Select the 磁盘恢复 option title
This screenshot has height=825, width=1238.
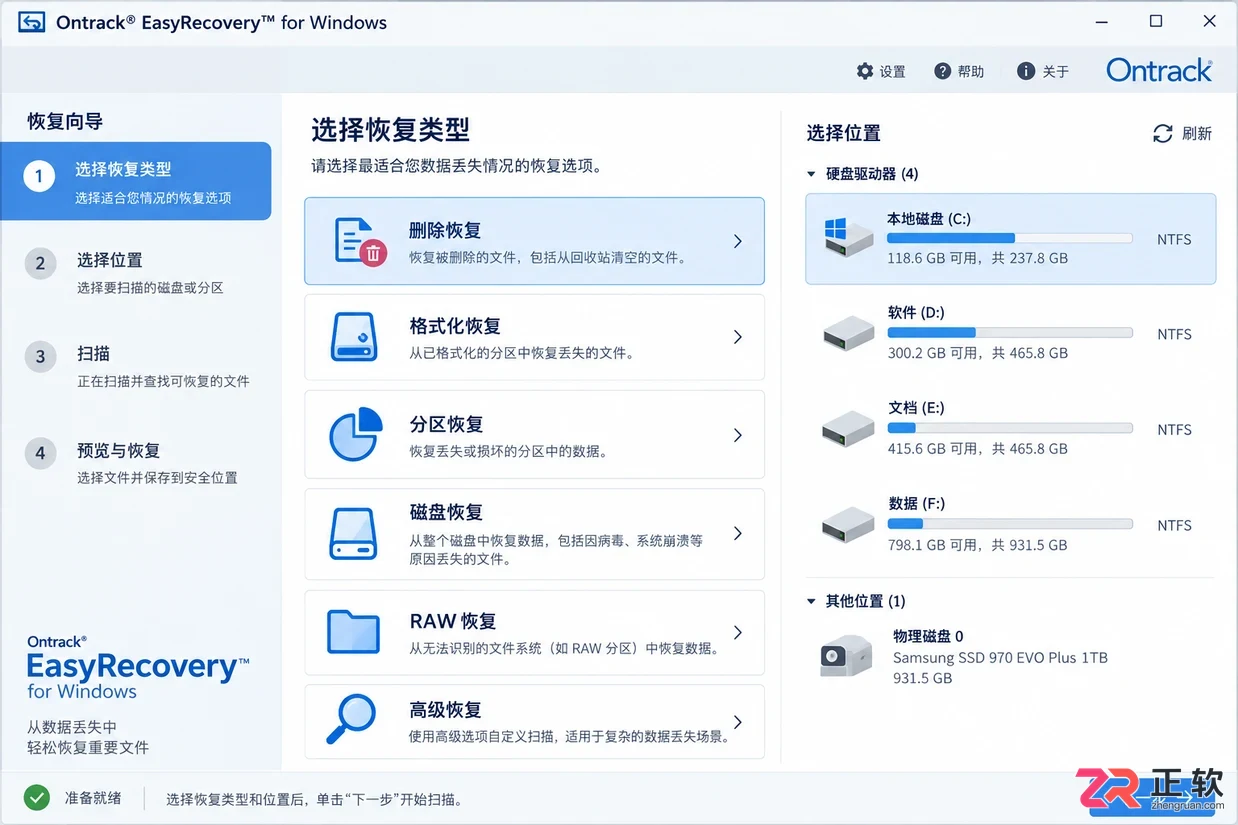coord(445,512)
